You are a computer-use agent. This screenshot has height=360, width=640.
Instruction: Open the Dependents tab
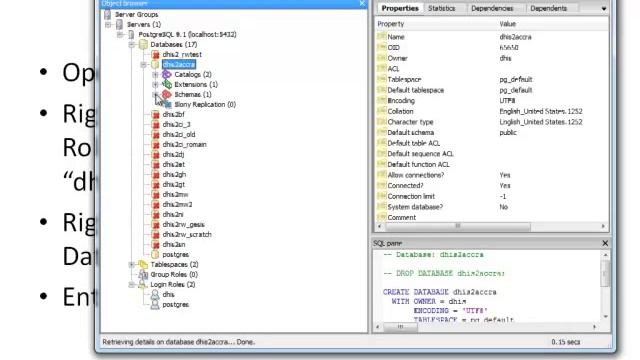[x=549, y=8]
